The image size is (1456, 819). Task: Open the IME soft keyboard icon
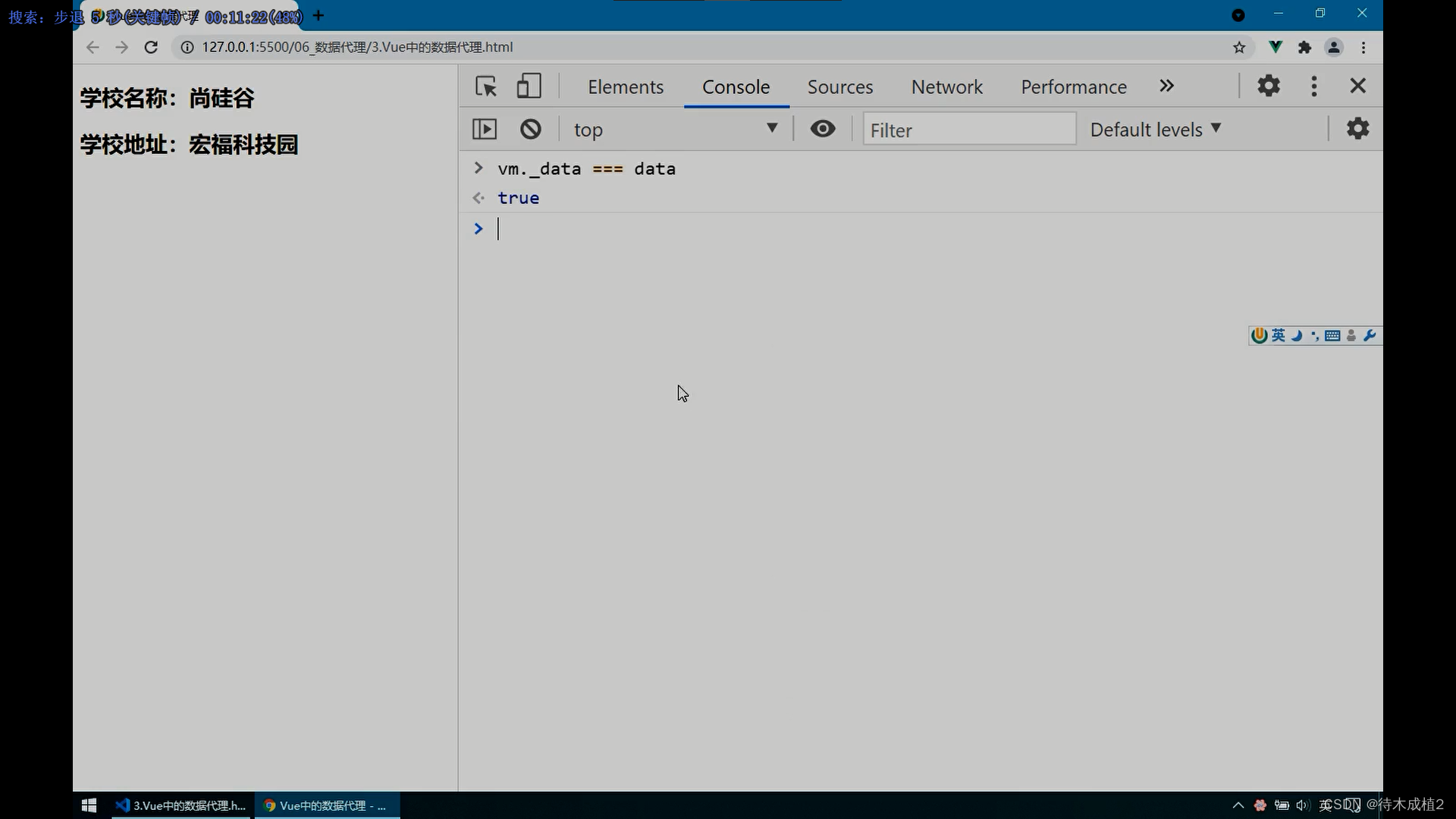pos(1332,335)
